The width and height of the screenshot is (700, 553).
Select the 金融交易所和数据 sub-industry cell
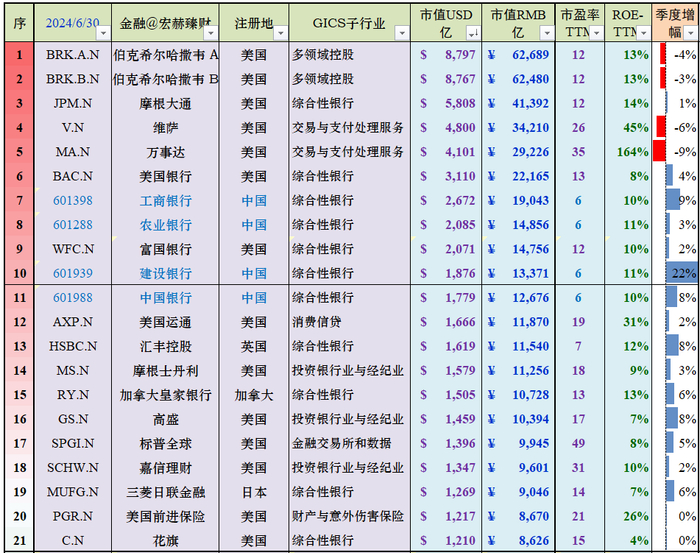[x=350, y=443]
